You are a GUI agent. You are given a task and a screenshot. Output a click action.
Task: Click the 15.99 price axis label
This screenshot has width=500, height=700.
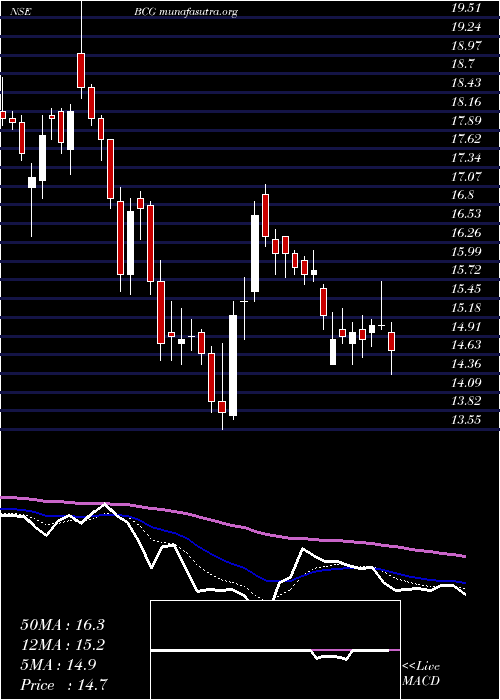467,251
